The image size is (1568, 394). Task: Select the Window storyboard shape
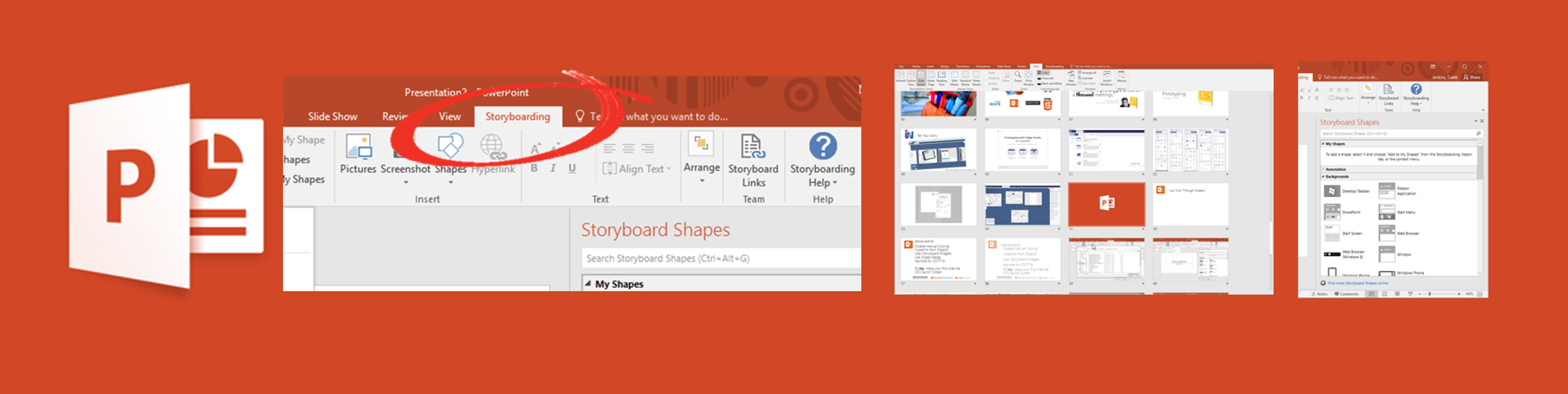tap(1396, 254)
